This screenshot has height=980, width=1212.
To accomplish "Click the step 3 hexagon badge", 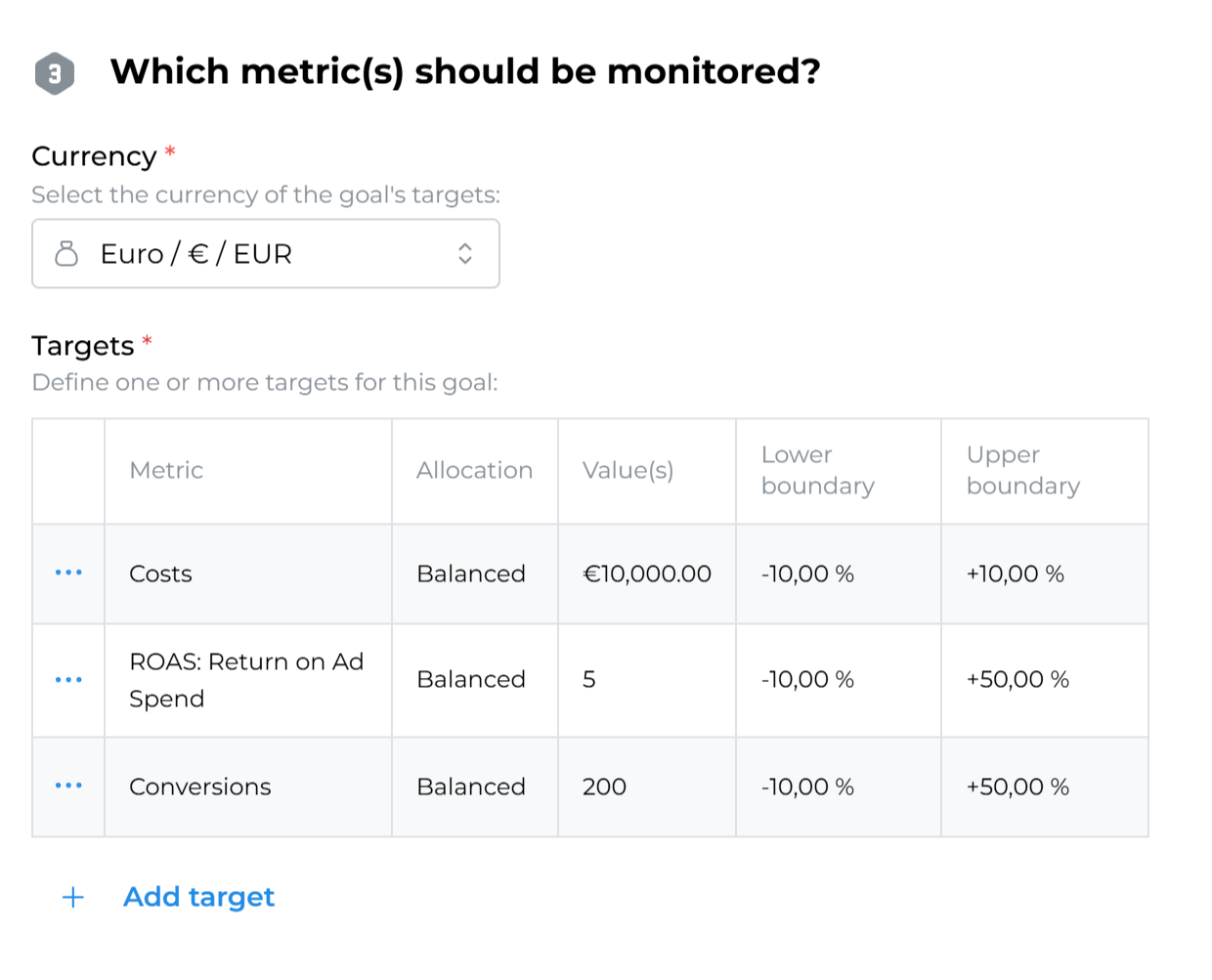I will [x=55, y=73].
